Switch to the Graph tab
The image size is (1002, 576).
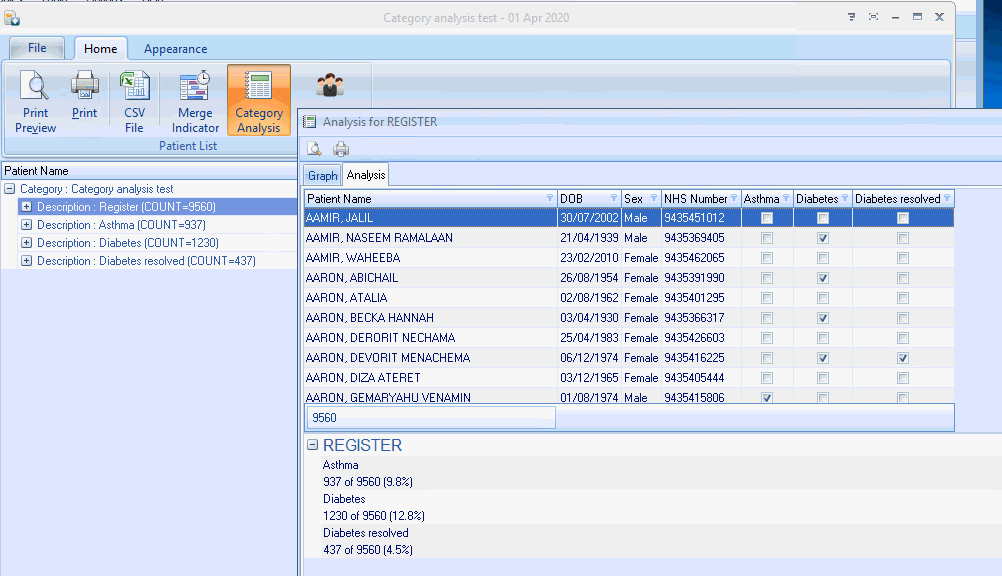(322, 176)
